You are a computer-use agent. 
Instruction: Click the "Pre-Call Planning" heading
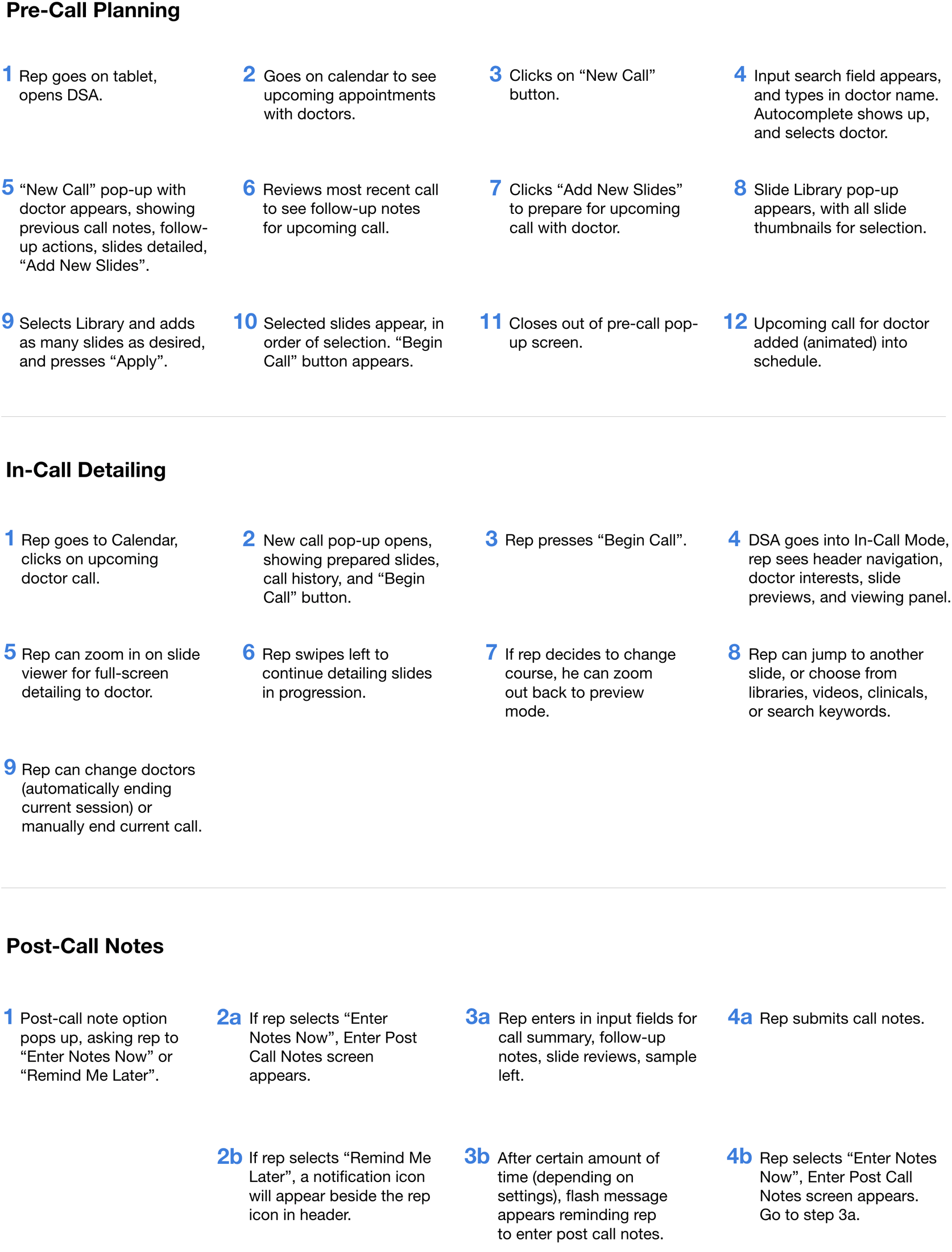pos(93,11)
